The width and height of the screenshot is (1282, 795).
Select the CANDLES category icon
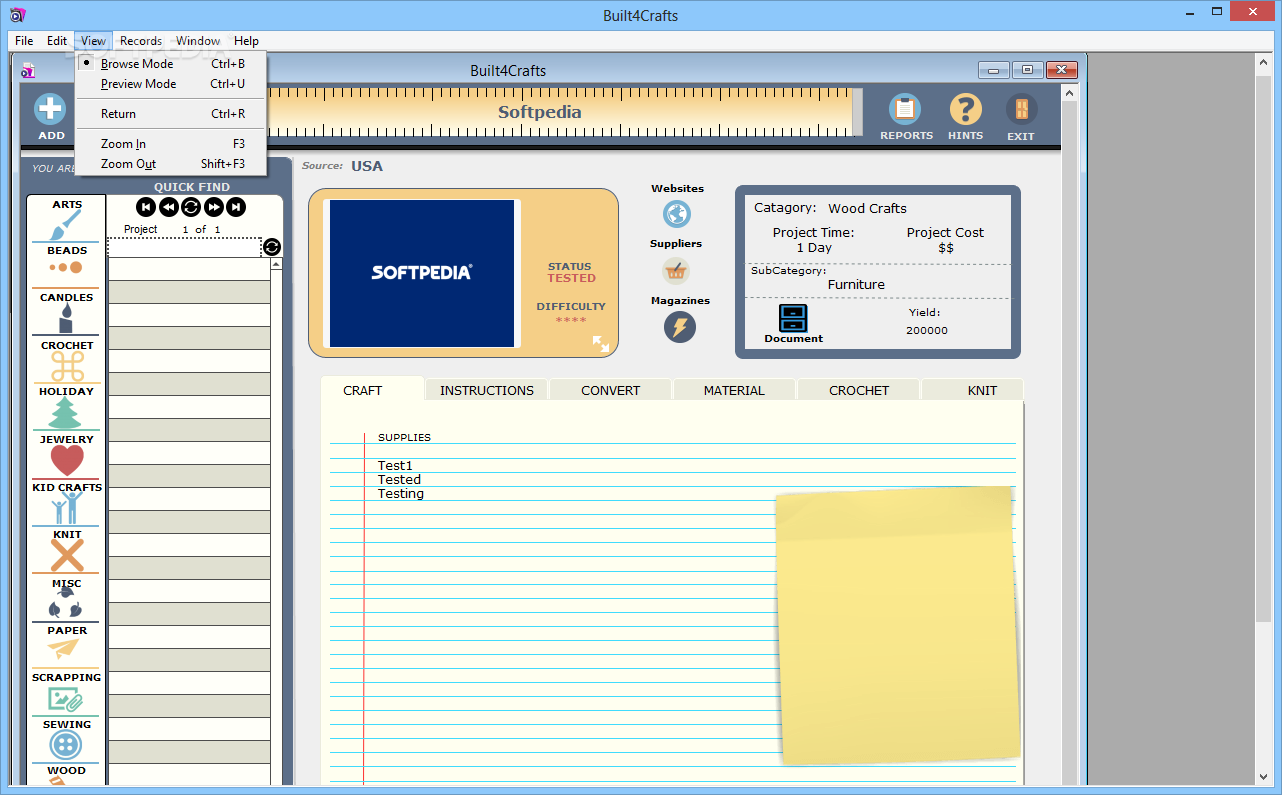(x=66, y=319)
